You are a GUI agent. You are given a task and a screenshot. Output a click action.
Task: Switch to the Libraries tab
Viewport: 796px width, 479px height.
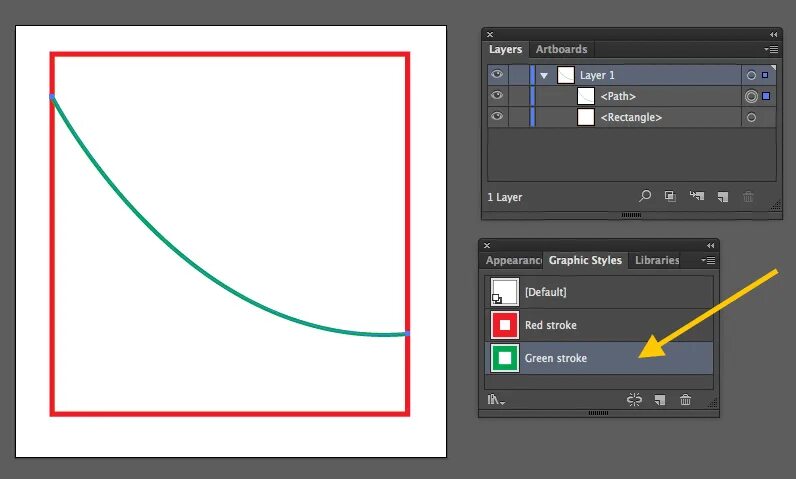pyautogui.click(x=657, y=260)
